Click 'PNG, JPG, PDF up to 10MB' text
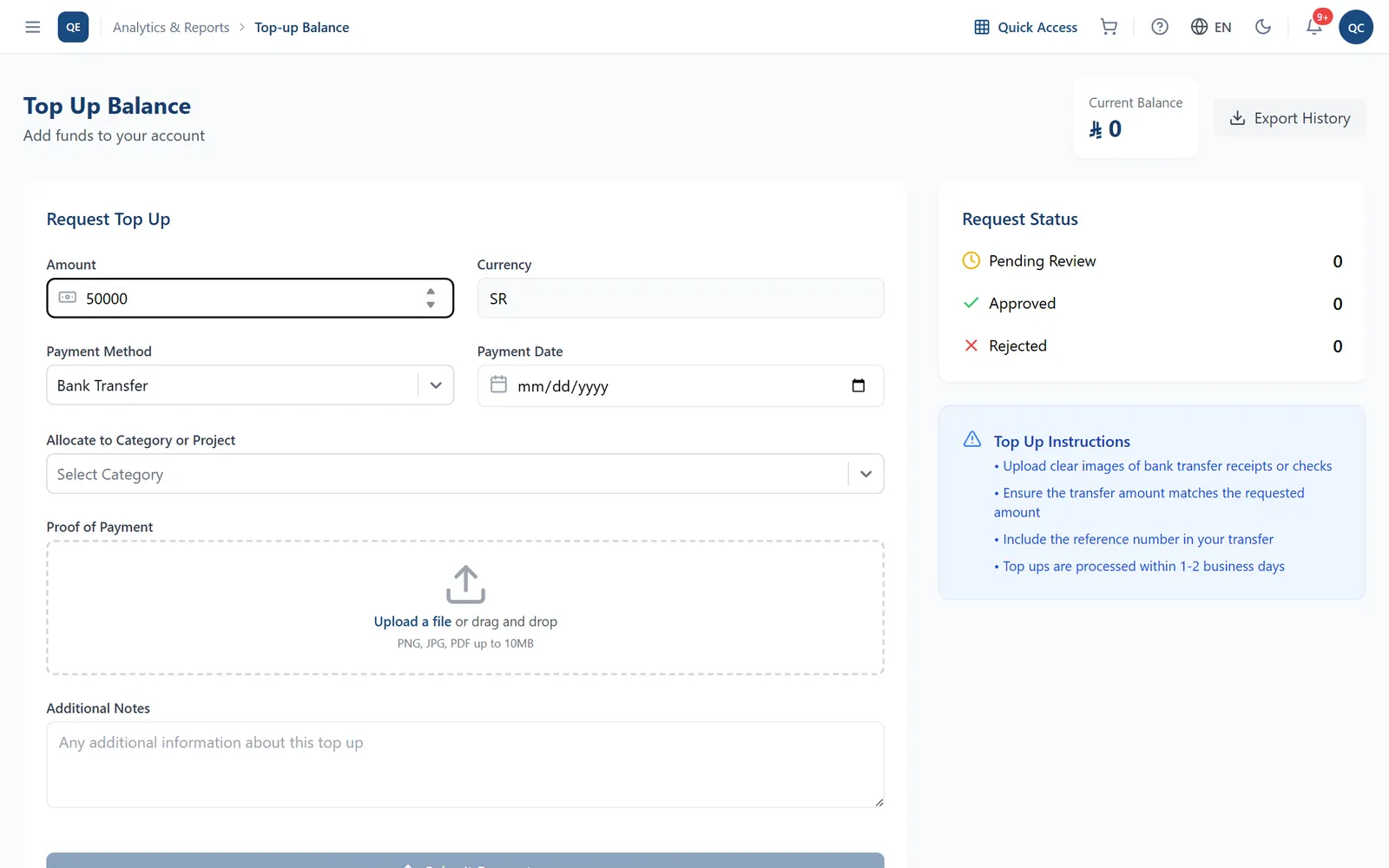This screenshot has height=868, width=1389. tap(465, 643)
